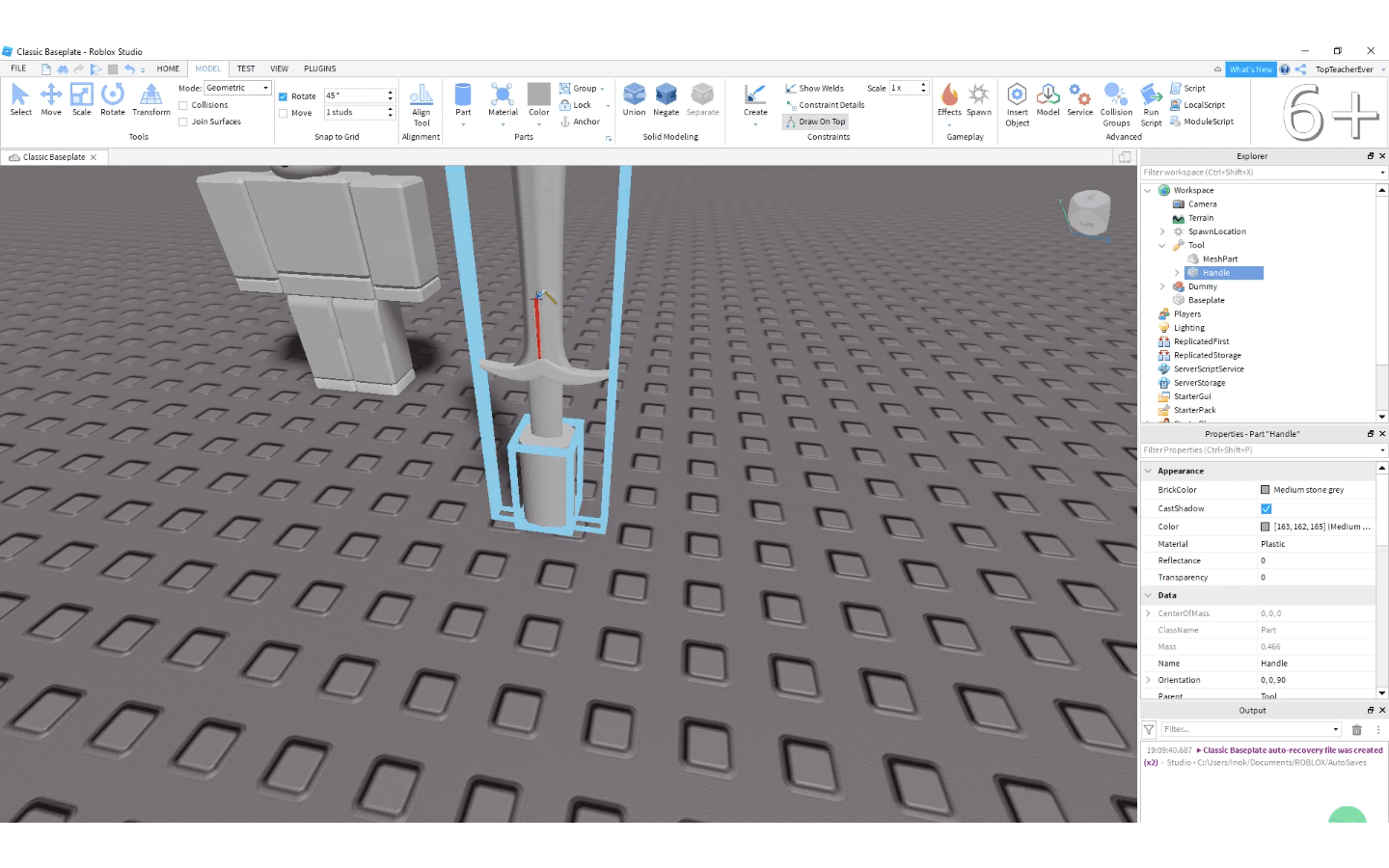This screenshot has width=1389, height=868.
Task: Select MeshPart in the Explorer
Action: tap(1219, 258)
